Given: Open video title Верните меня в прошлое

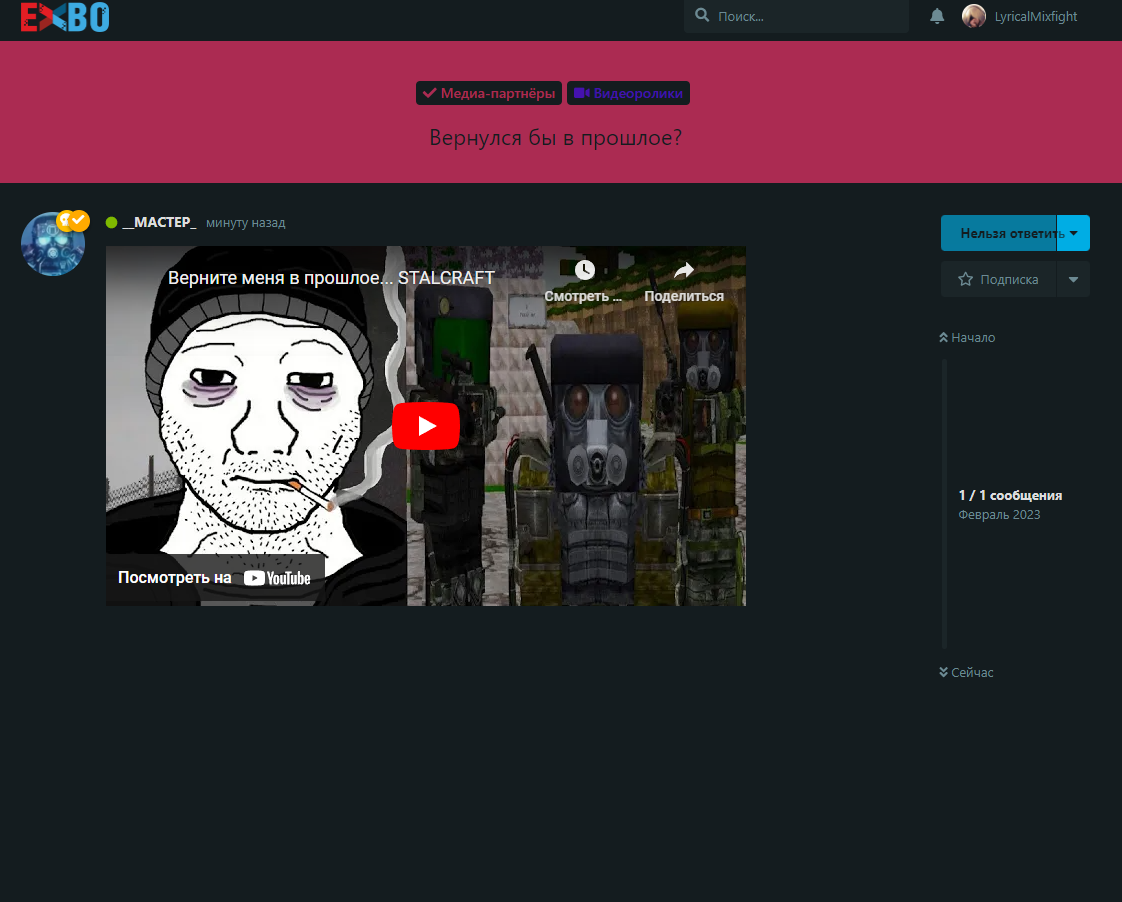Looking at the screenshot, I should pyautogui.click(x=331, y=278).
